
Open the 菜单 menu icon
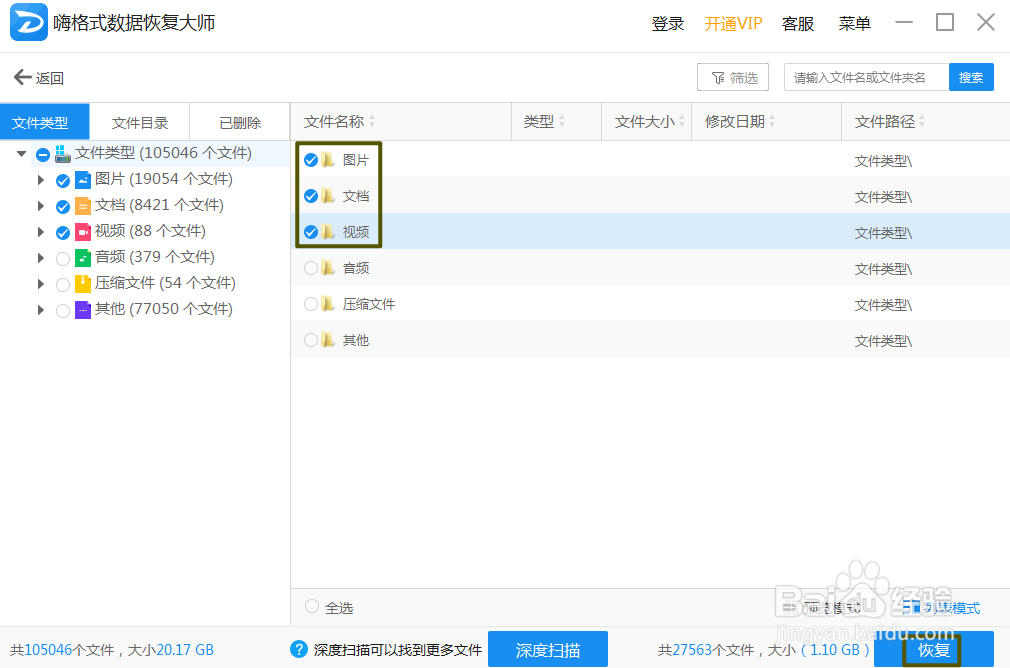point(854,23)
